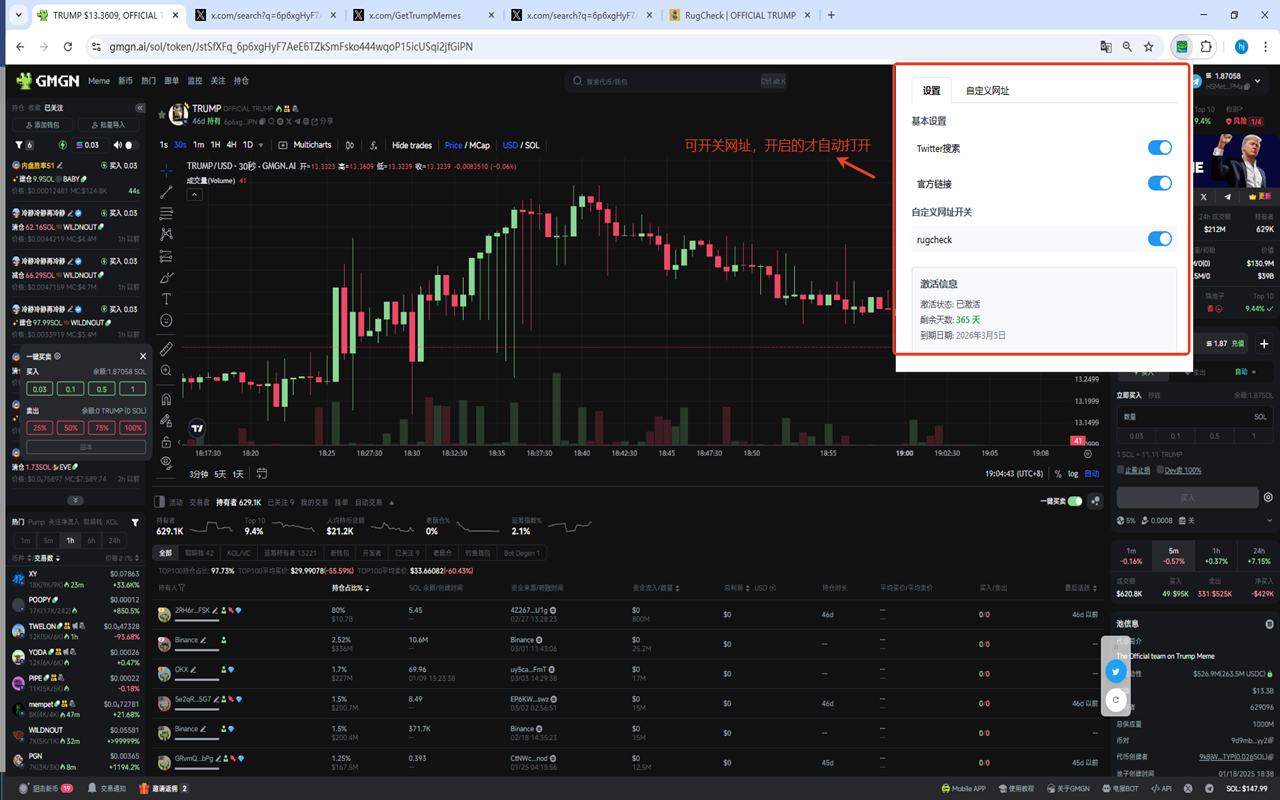Tick the Dev卖 100% checkbox
This screenshot has width=1280, height=800.
point(1160,470)
